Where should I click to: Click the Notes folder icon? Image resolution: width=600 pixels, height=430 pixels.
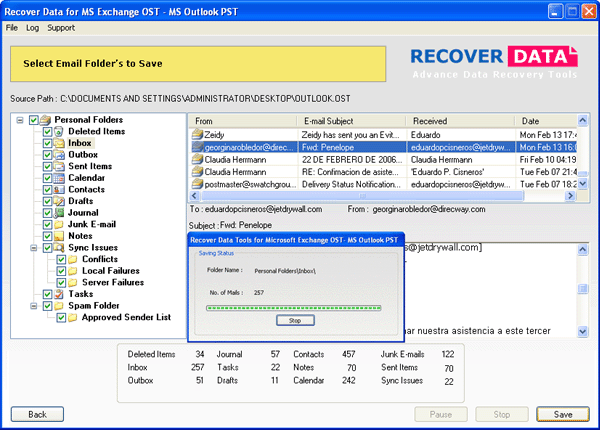coord(59,236)
